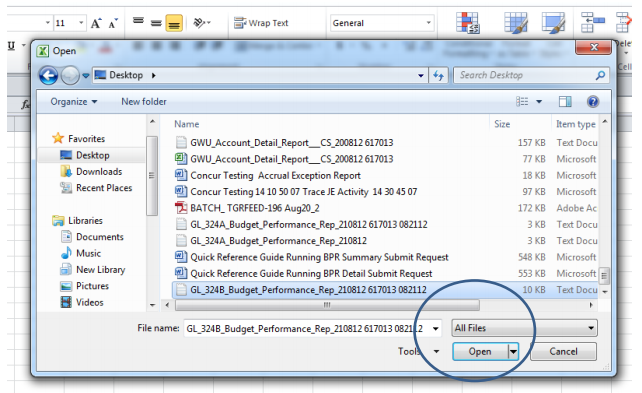Open recent locations dropdown beside navigation arrows
This screenshot has width=642, height=393.
click(86, 76)
